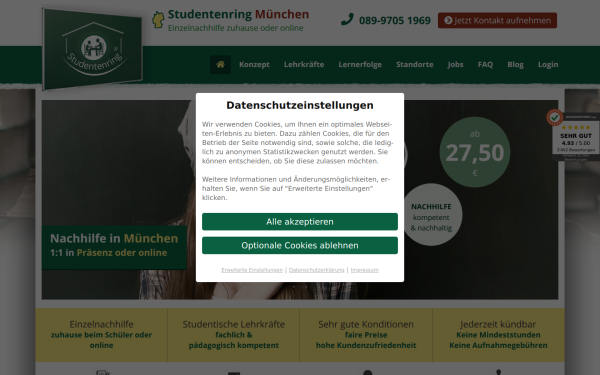The height and width of the screenshot is (375, 600).
Task: Click the Studentenring München heading text
Action: point(238,14)
